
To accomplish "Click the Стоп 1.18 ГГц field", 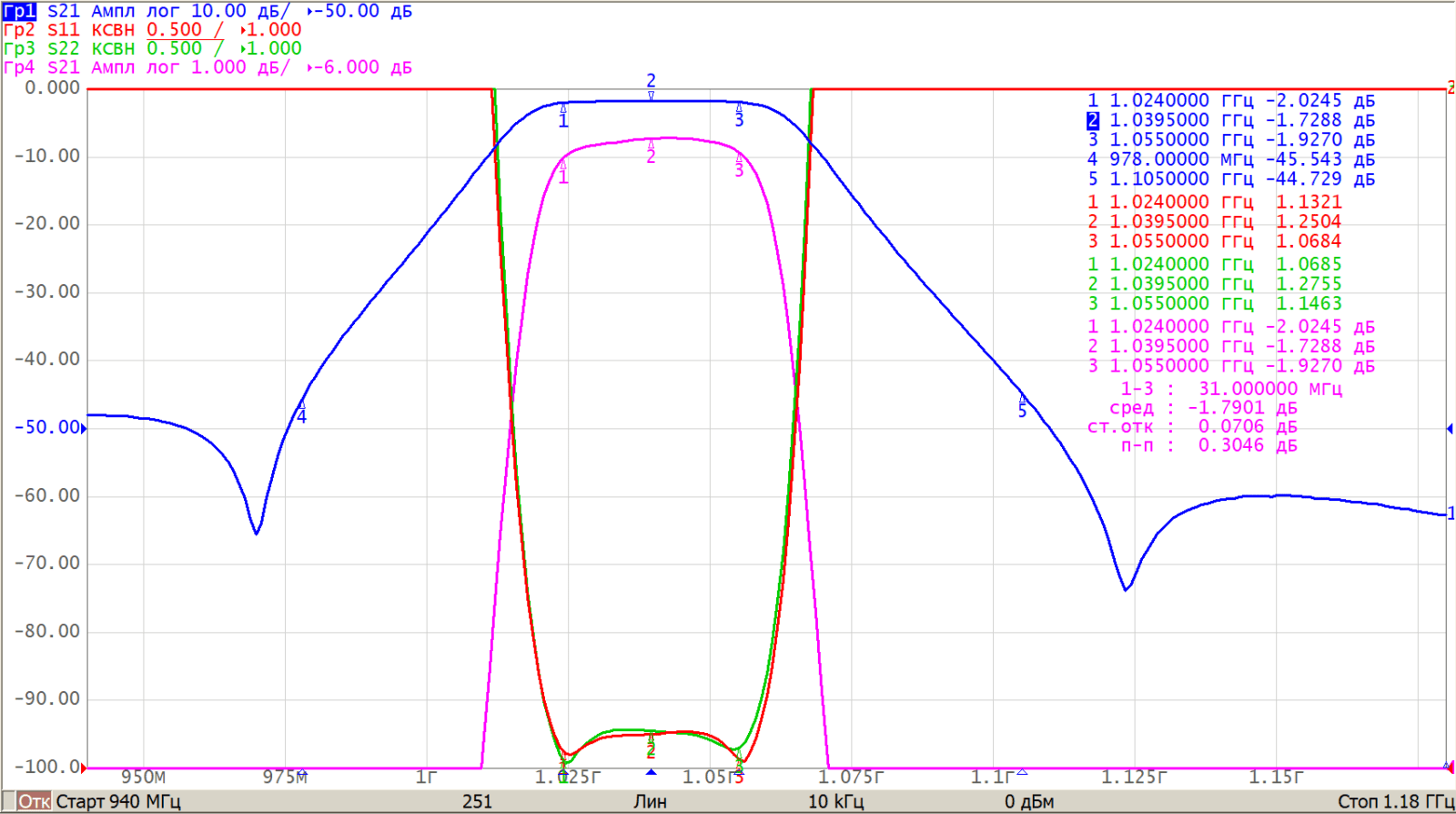I will pos(1394,802).
